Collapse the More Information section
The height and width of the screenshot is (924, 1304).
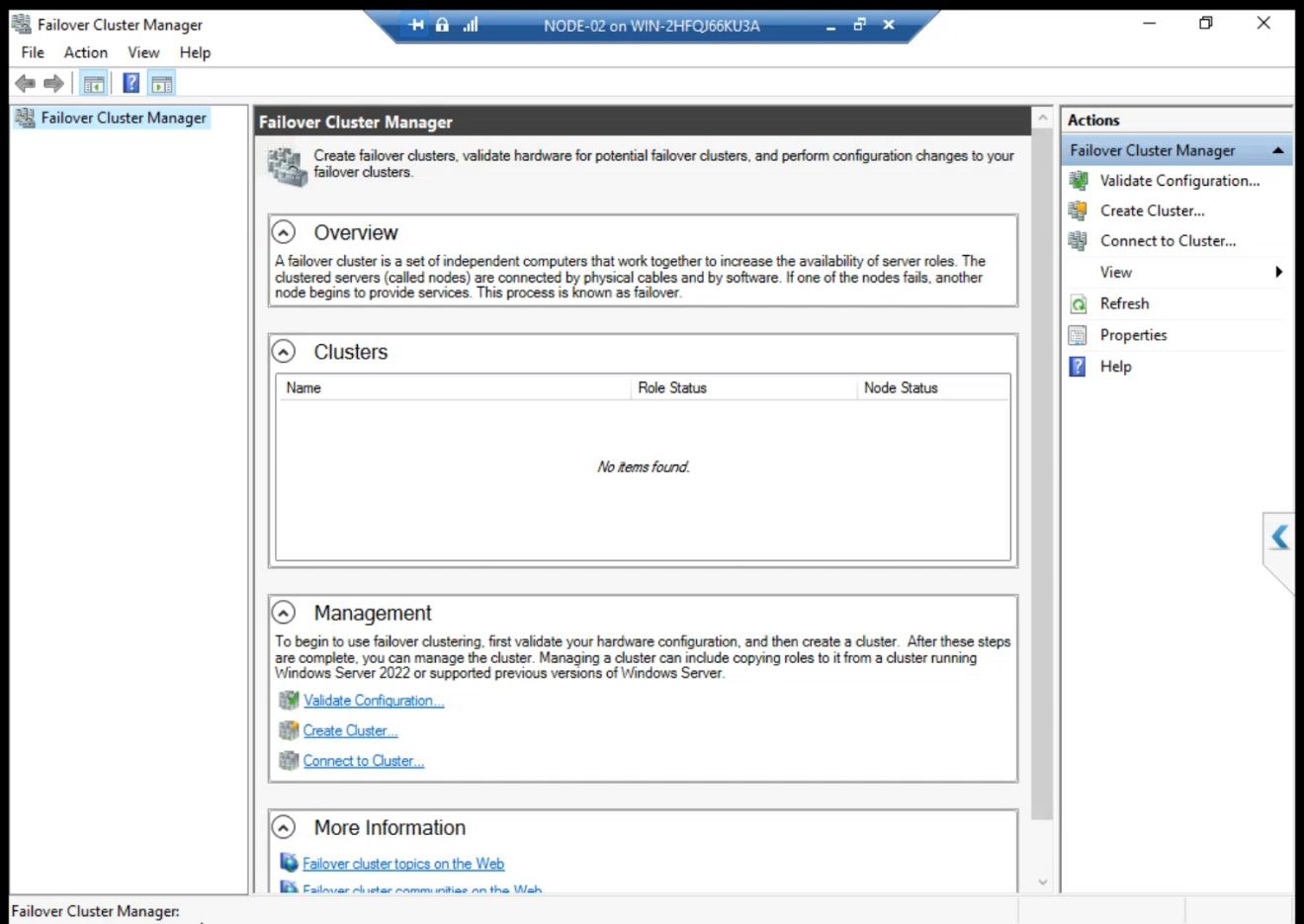284,827
